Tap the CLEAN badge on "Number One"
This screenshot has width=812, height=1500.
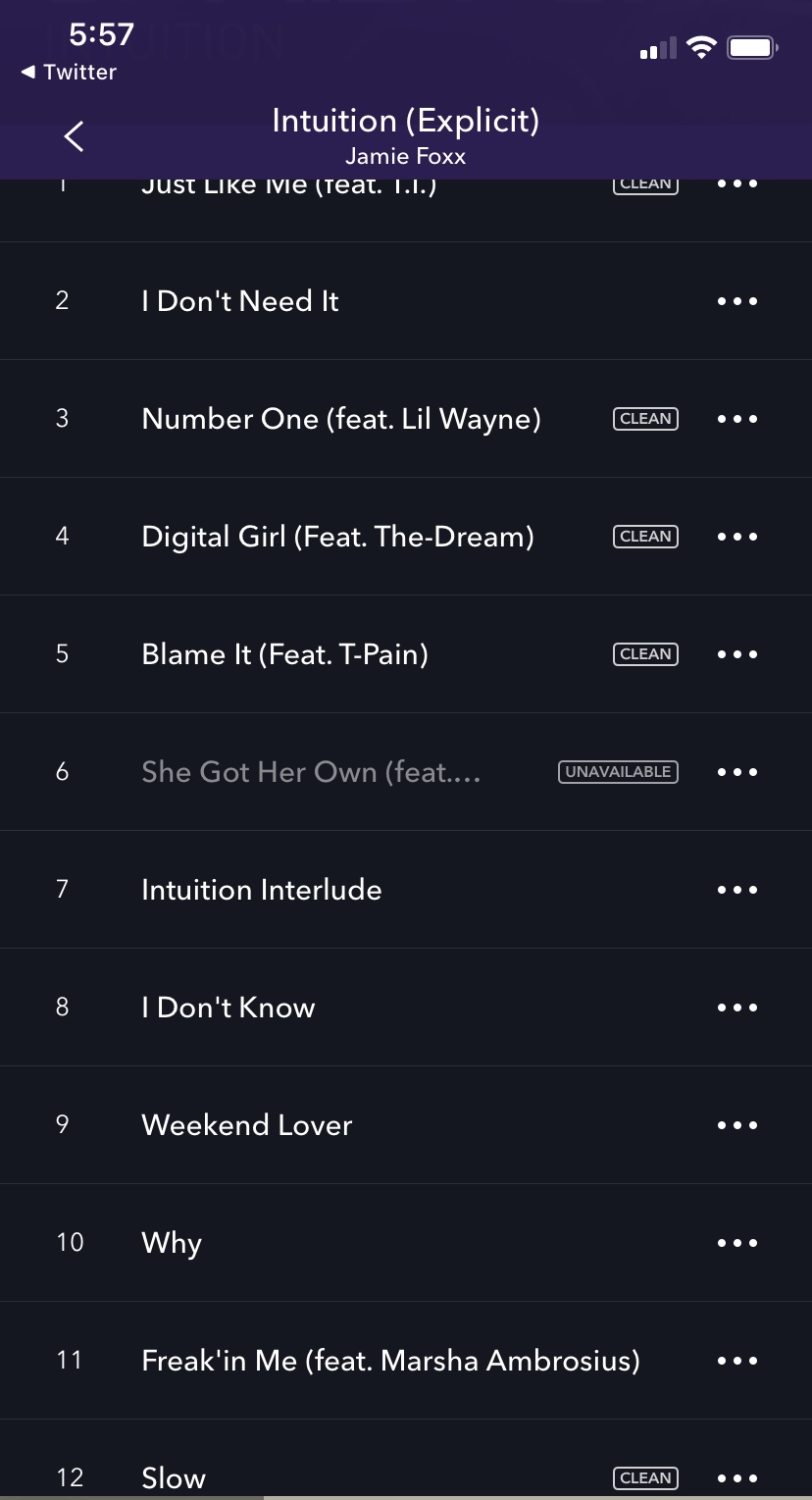pyautogui.click(x=644, y=418)
